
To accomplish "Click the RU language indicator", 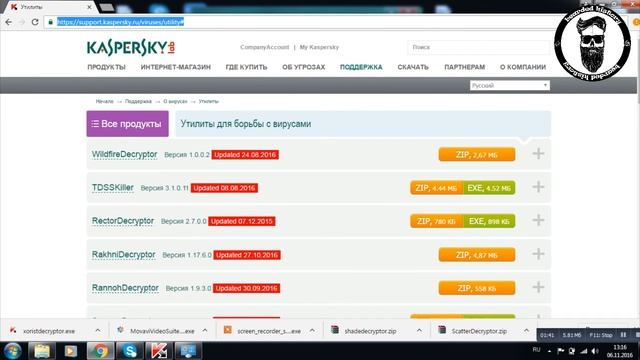I will [x=536, y=350].
